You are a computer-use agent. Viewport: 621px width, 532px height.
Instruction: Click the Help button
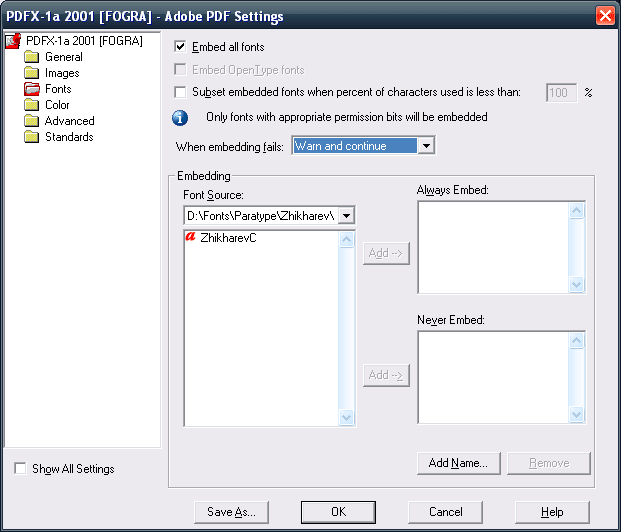[x=552, y=512]
